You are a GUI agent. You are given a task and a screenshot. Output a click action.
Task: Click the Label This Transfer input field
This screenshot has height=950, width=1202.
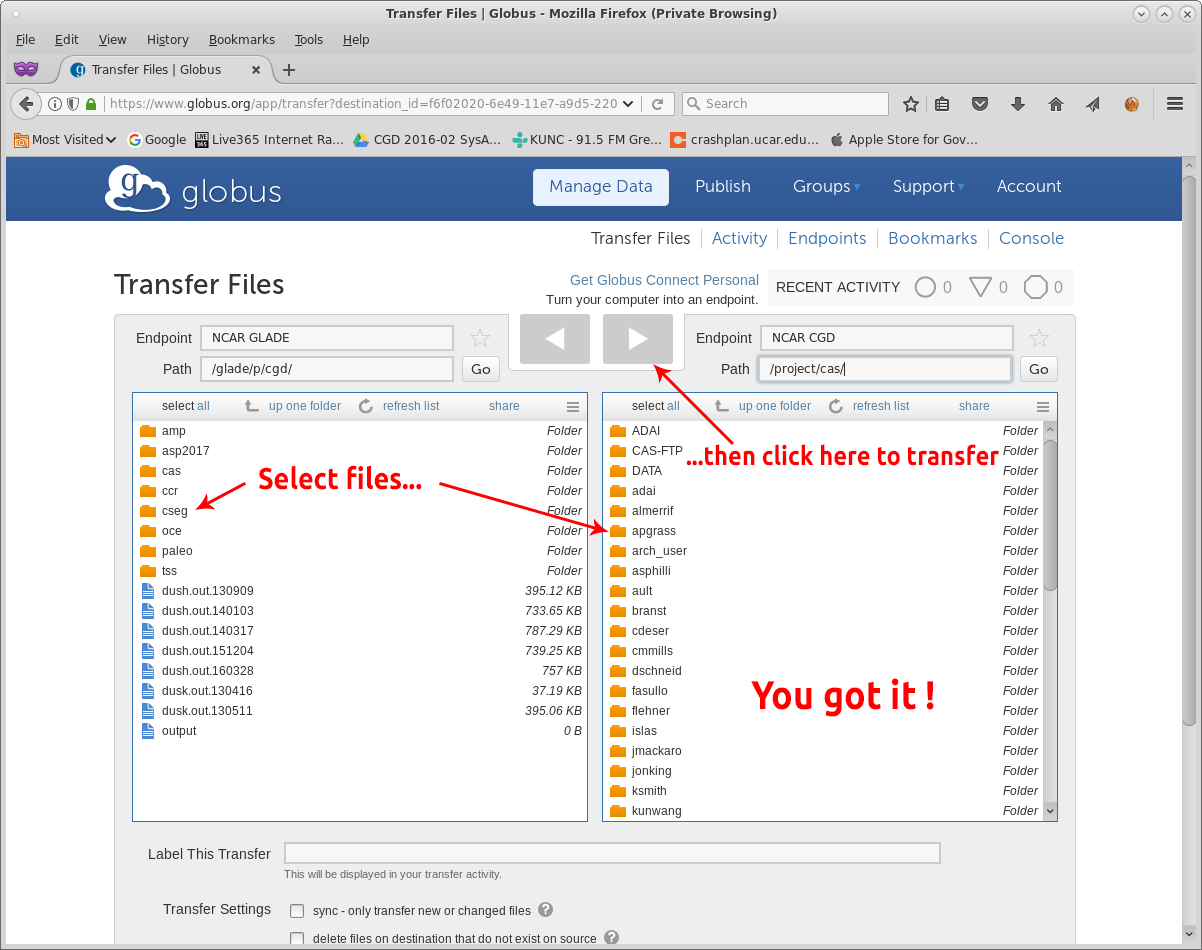click(x=612, y=853)
